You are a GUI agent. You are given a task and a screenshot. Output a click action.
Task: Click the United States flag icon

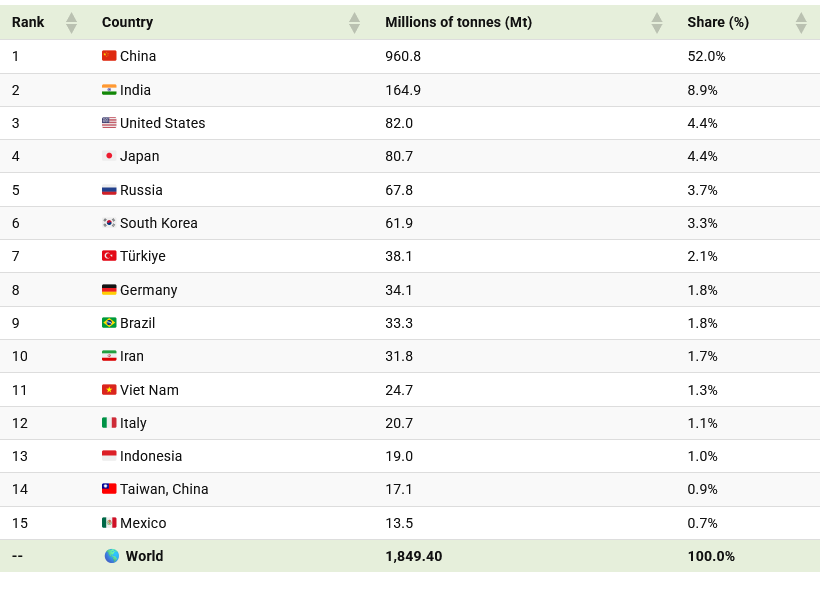click(x=109, y=123)
